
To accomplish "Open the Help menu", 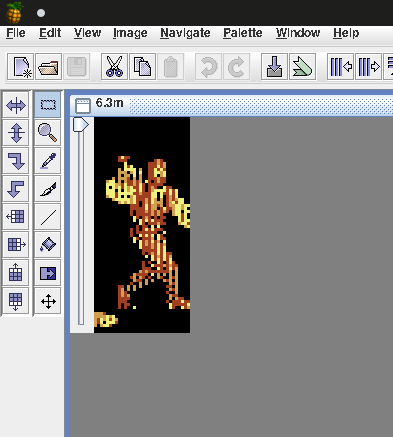I will coord(346,33).
